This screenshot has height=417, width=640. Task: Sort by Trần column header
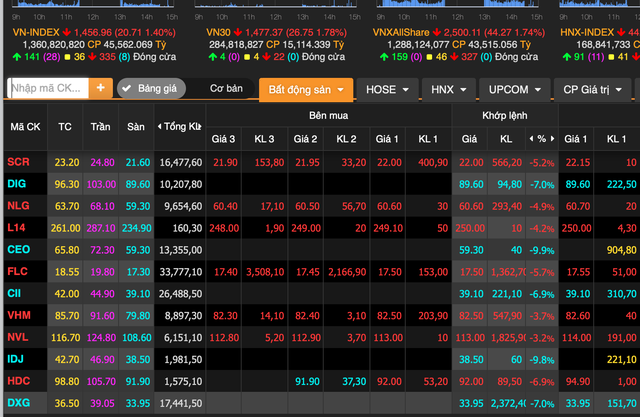(x=100, y=127)
